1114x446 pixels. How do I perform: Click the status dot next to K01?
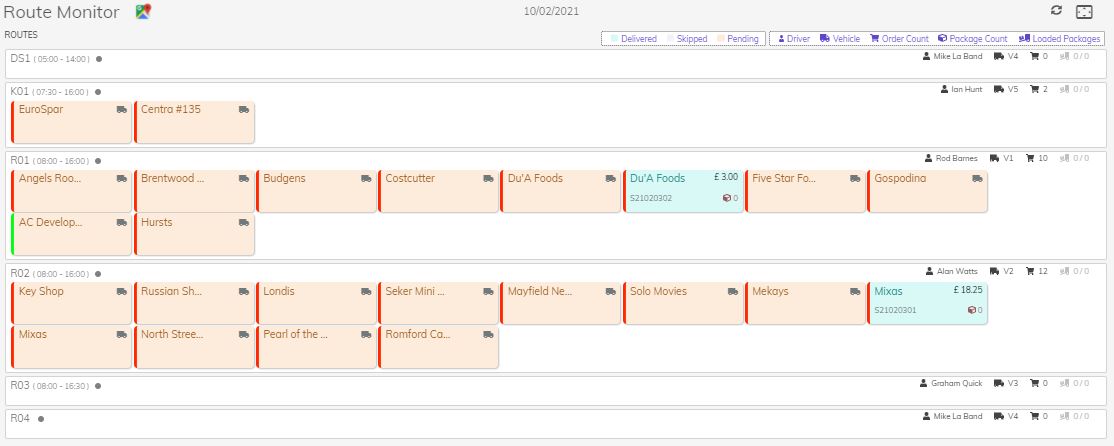click(x=97, y=92)
